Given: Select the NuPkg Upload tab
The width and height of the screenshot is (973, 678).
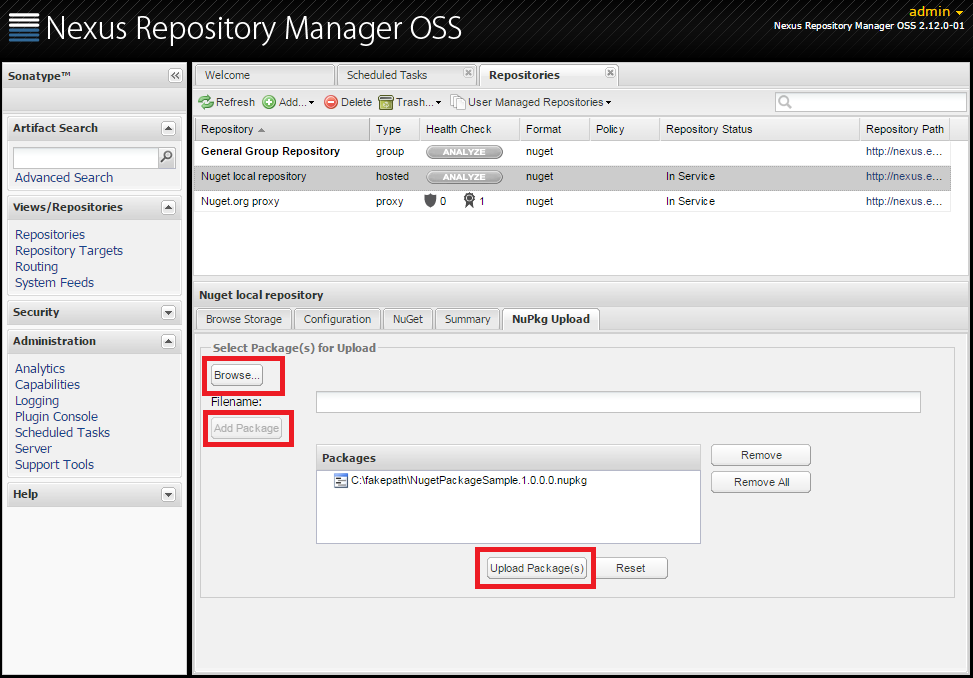Looking at the screenshot, I should (x=550, y=319).
